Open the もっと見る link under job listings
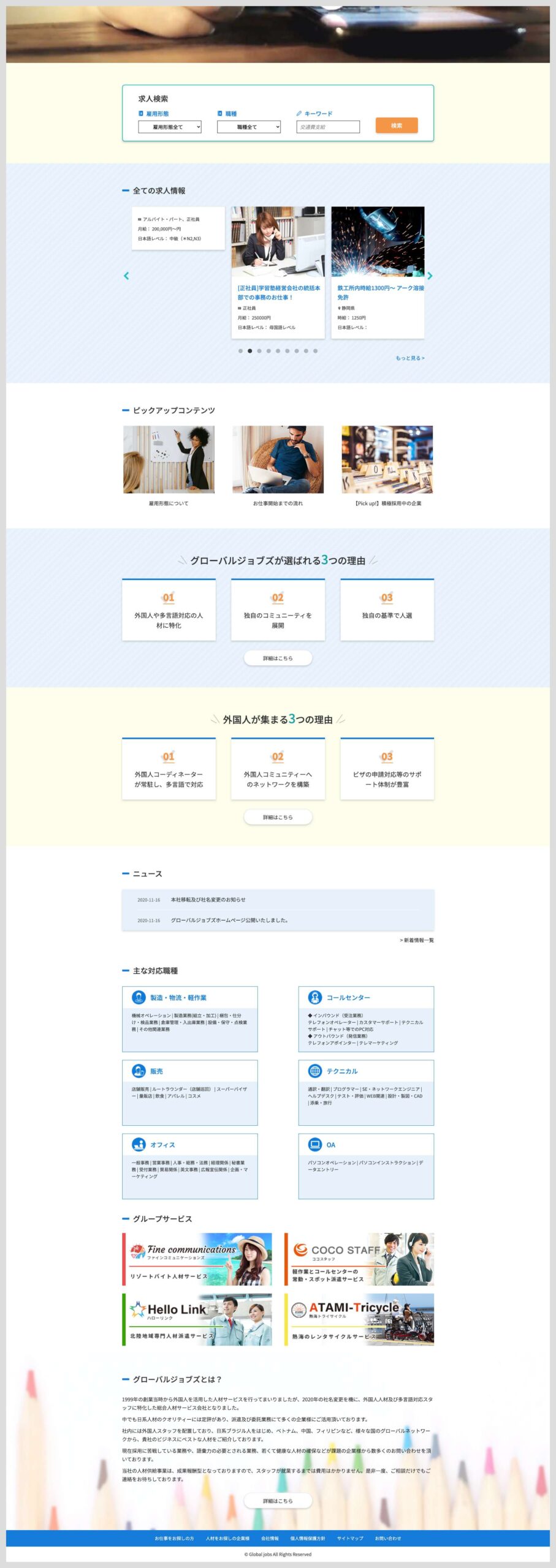The width and height of the screenshot is (556, 1568). [410, 358]
